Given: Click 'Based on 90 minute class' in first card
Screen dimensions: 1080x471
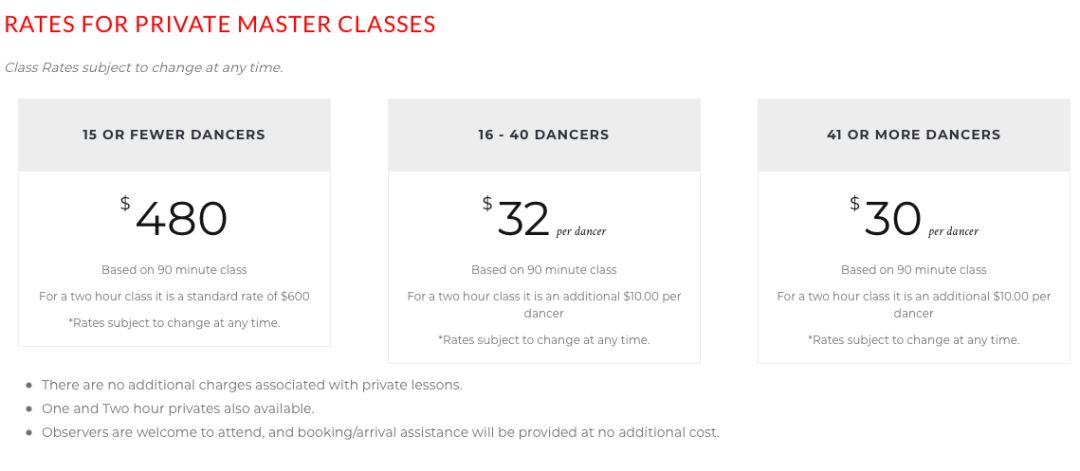Looking at the screenshot, I should (174, 270).
